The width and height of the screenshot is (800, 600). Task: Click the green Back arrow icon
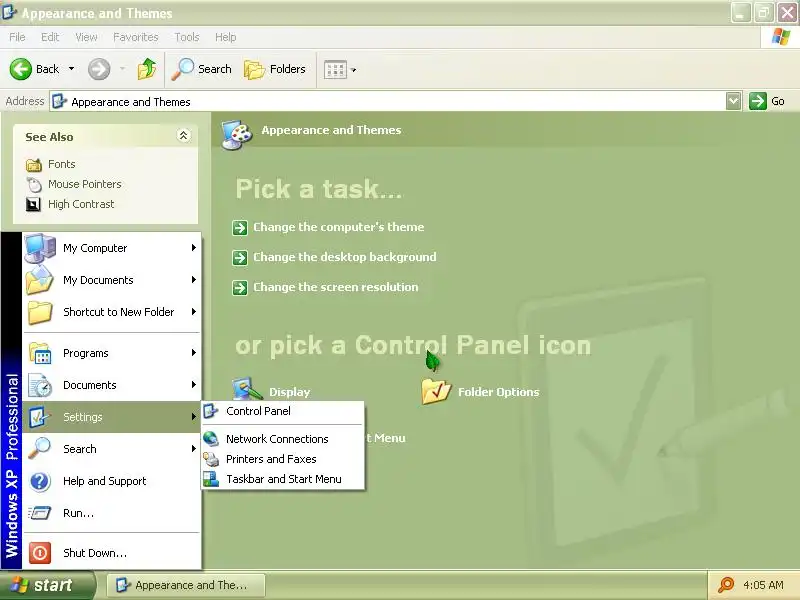point(20,69)
